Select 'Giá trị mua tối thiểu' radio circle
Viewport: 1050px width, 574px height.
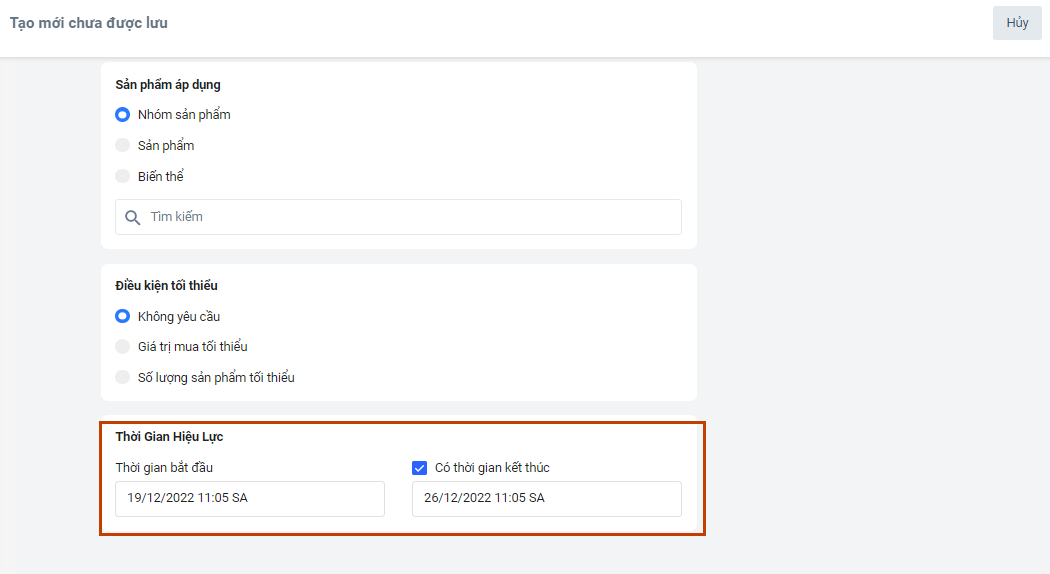tap(123, 347)
